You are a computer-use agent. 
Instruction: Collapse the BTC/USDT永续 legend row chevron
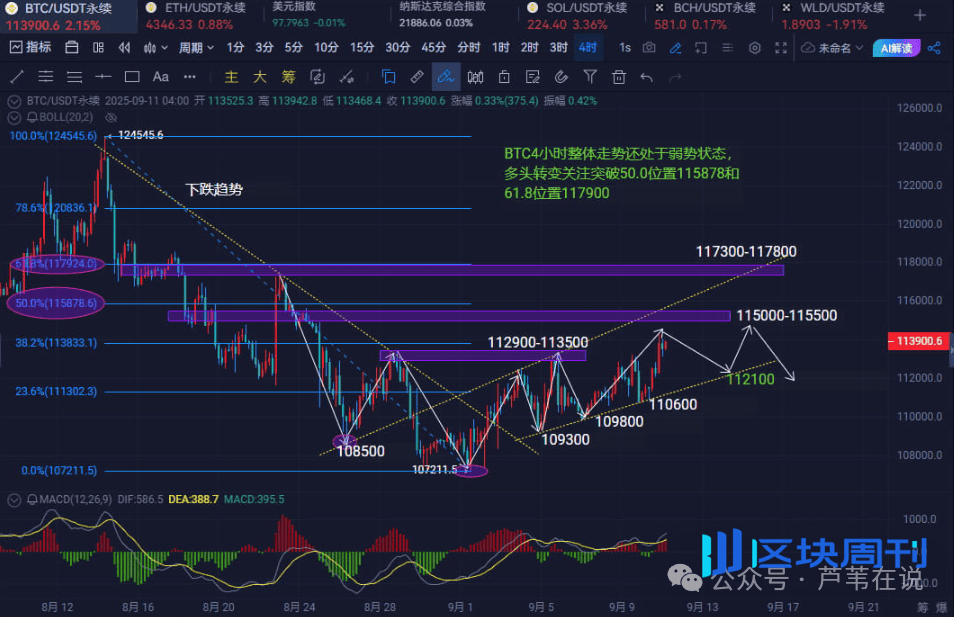[14, 101]
